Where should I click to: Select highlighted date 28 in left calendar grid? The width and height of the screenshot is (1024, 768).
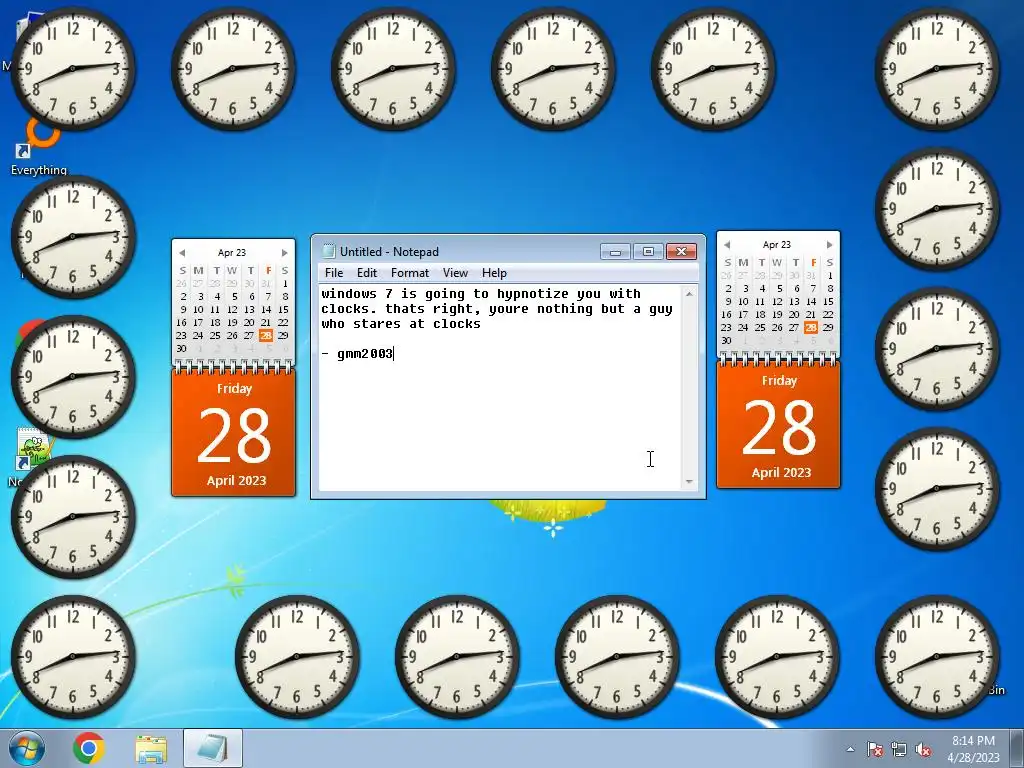[266, 336]
